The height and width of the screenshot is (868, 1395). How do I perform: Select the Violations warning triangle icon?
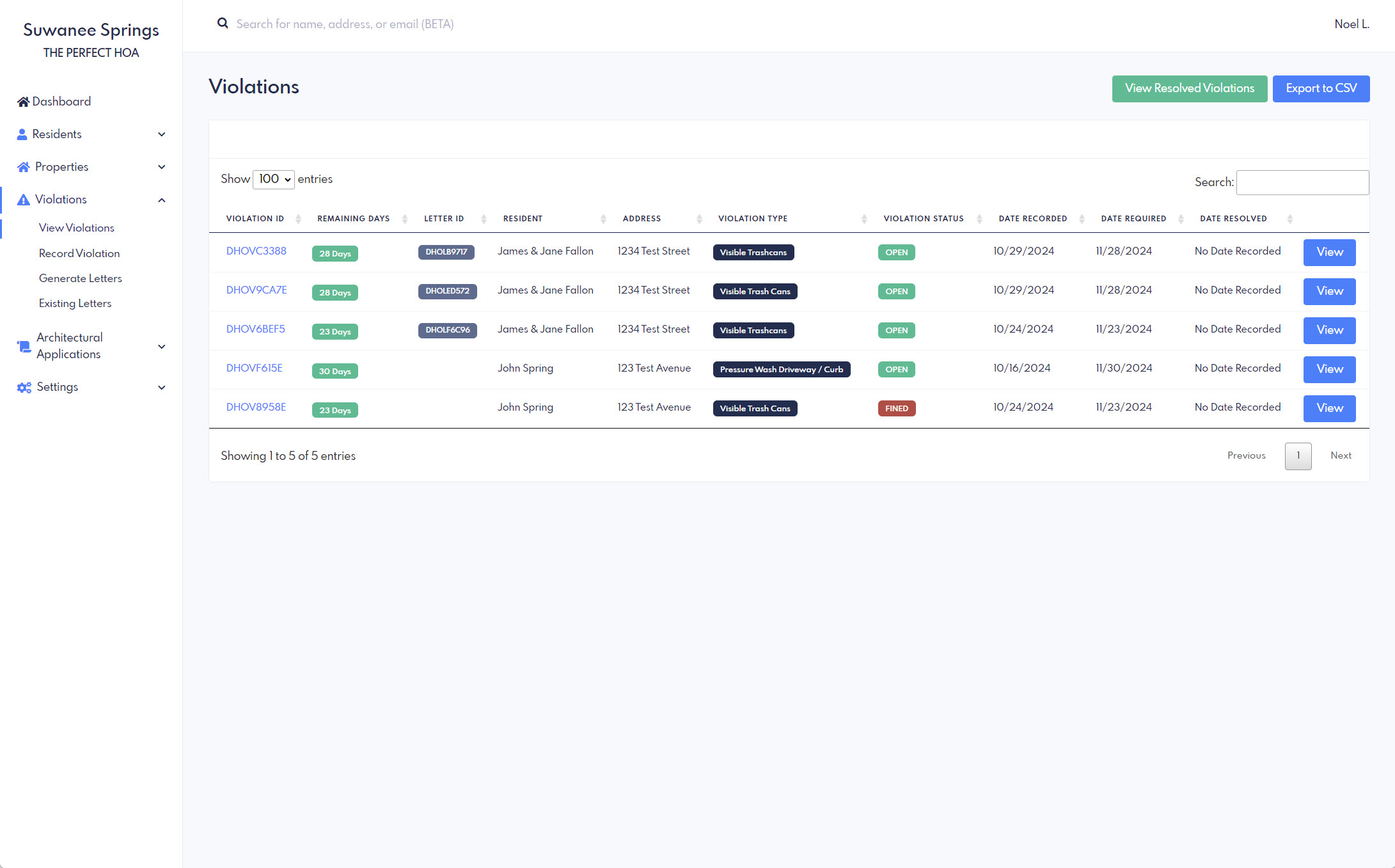pos(23,199)
